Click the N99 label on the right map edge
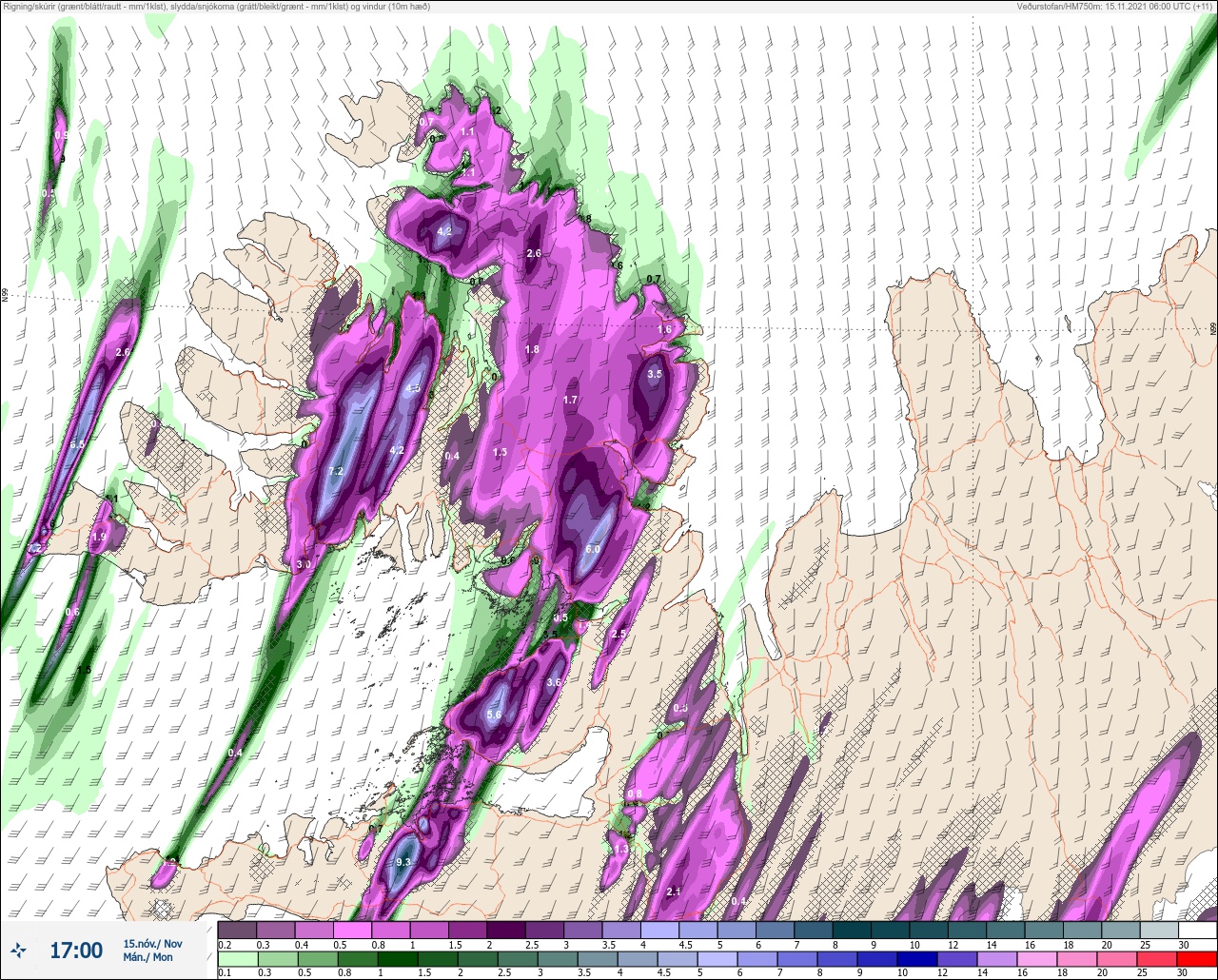This screenshot has height=980, width=1218. coord(1213,328)
